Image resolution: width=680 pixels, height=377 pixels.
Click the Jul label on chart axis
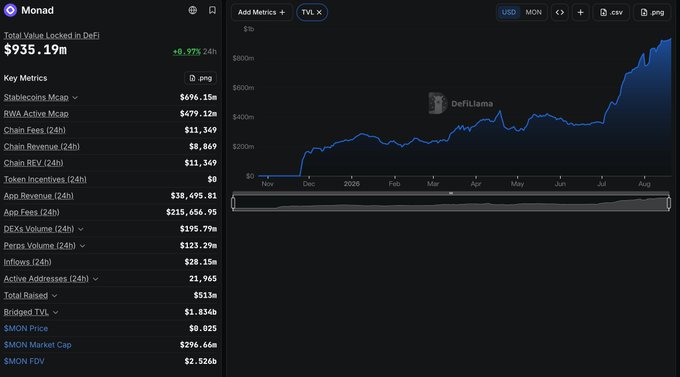(x=602, y=184)
